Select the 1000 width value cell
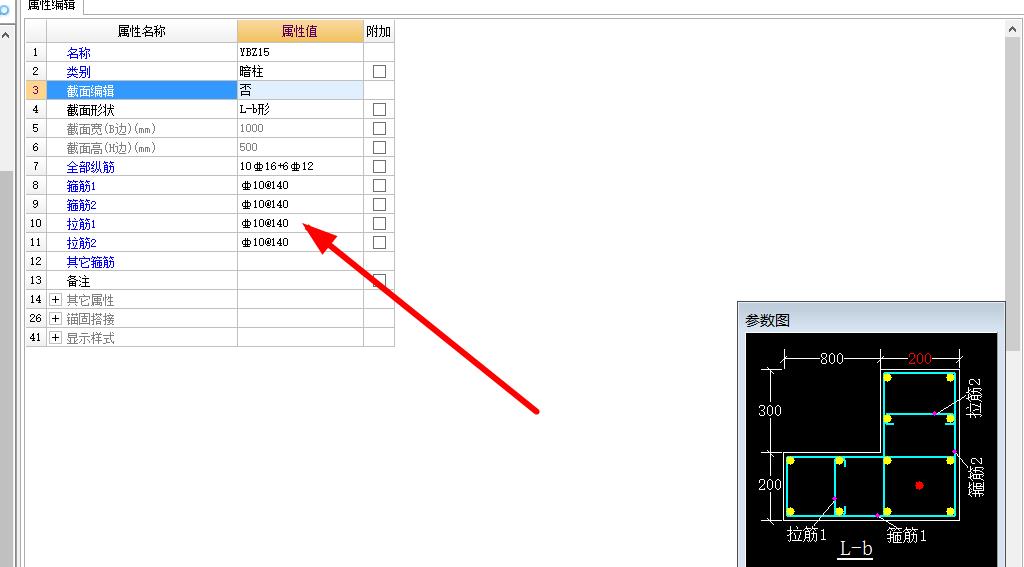The width and height of the screenshot is (1024, 567). pos(300,128)
